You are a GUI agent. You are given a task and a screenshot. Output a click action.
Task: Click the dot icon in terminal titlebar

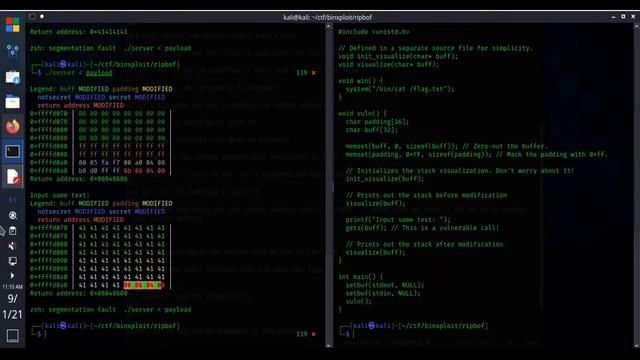pos(42,17)
